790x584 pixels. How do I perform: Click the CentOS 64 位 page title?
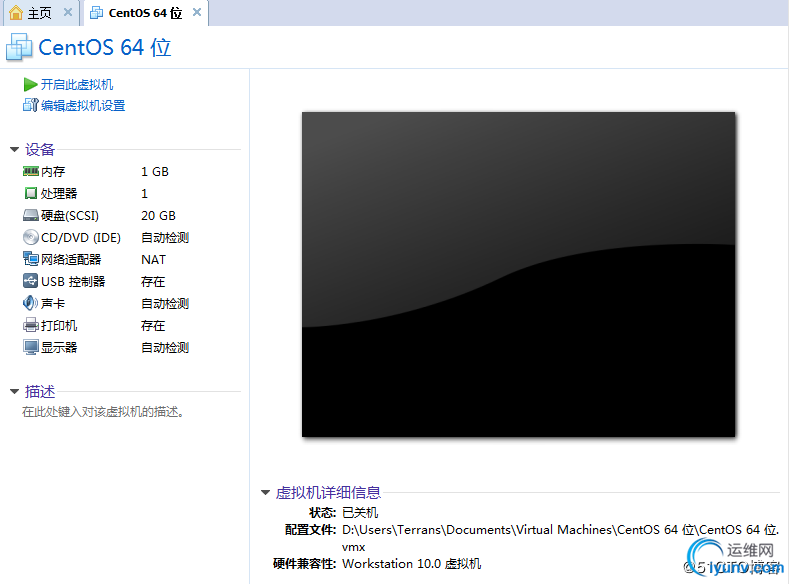tap(105, 47)
